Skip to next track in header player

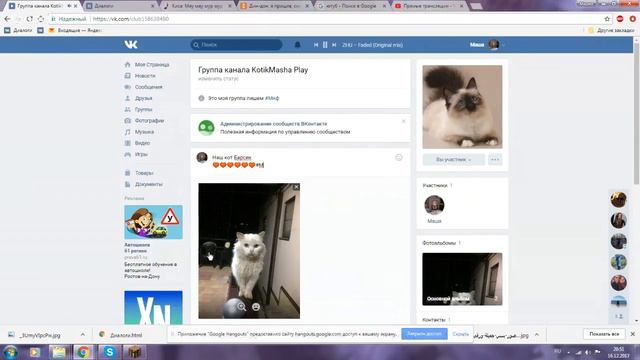(x=334, y=45)
